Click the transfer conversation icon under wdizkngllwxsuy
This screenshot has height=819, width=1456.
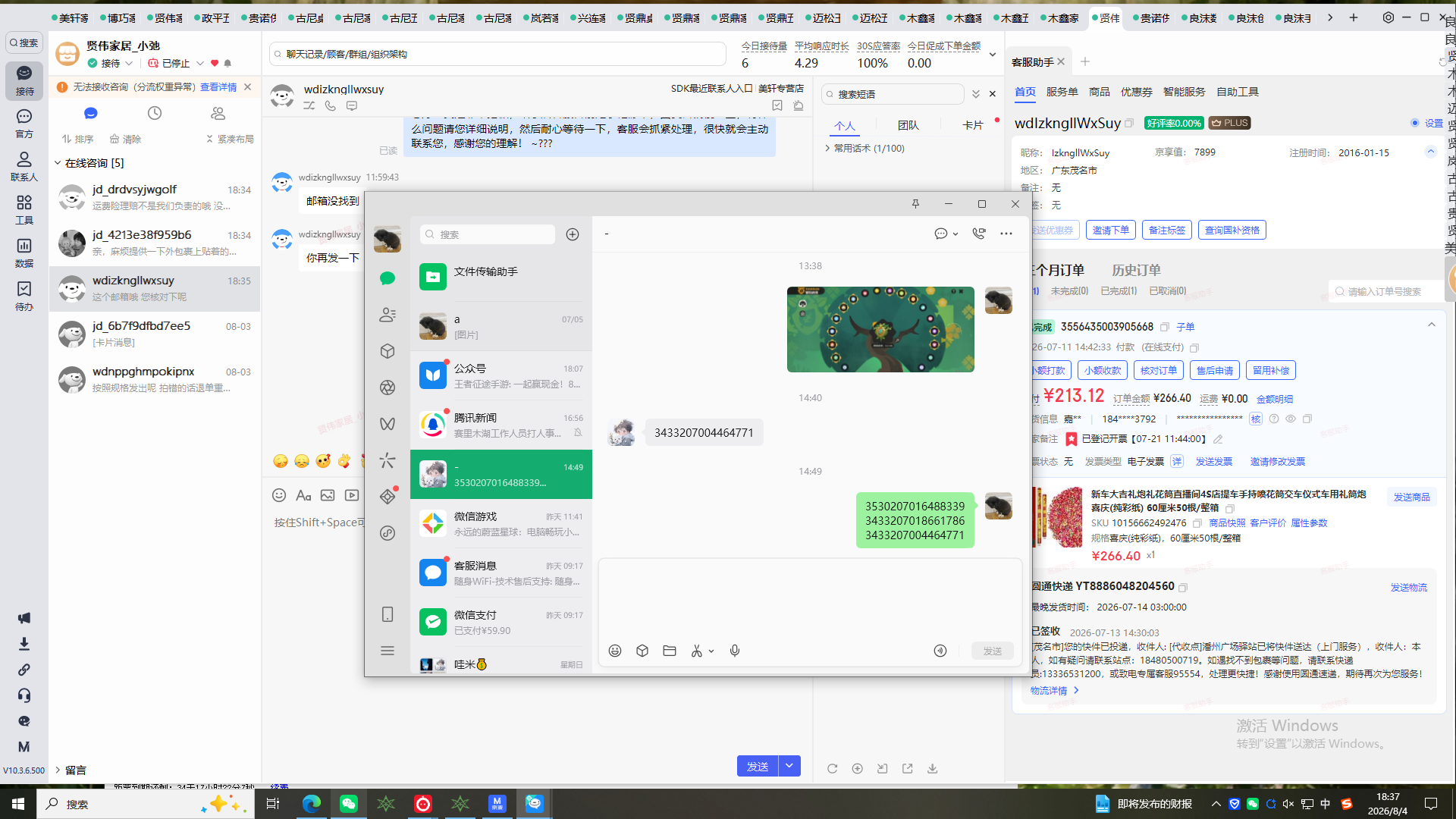[309, 106]
